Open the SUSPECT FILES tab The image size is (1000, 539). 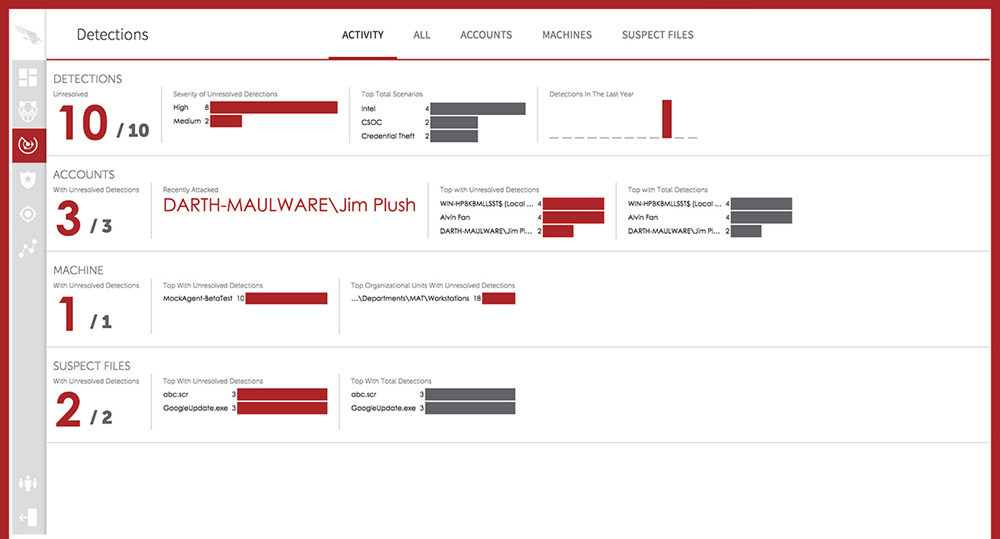[x=658, y=35]
